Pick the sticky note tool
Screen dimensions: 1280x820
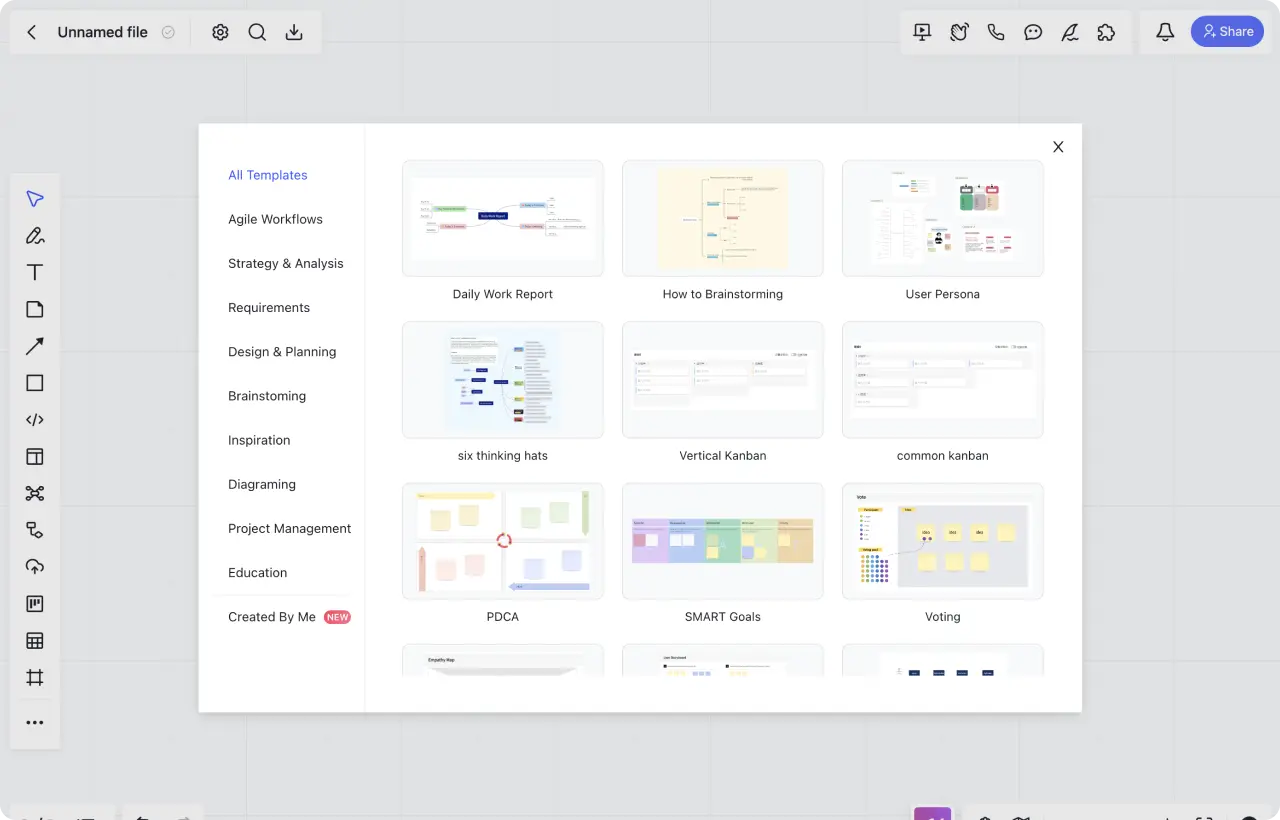coord(35,309)
